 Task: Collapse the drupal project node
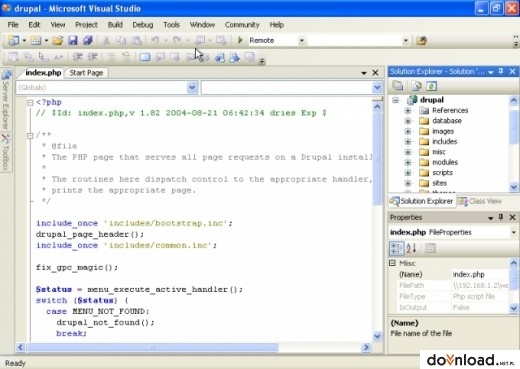coord(396,100)
